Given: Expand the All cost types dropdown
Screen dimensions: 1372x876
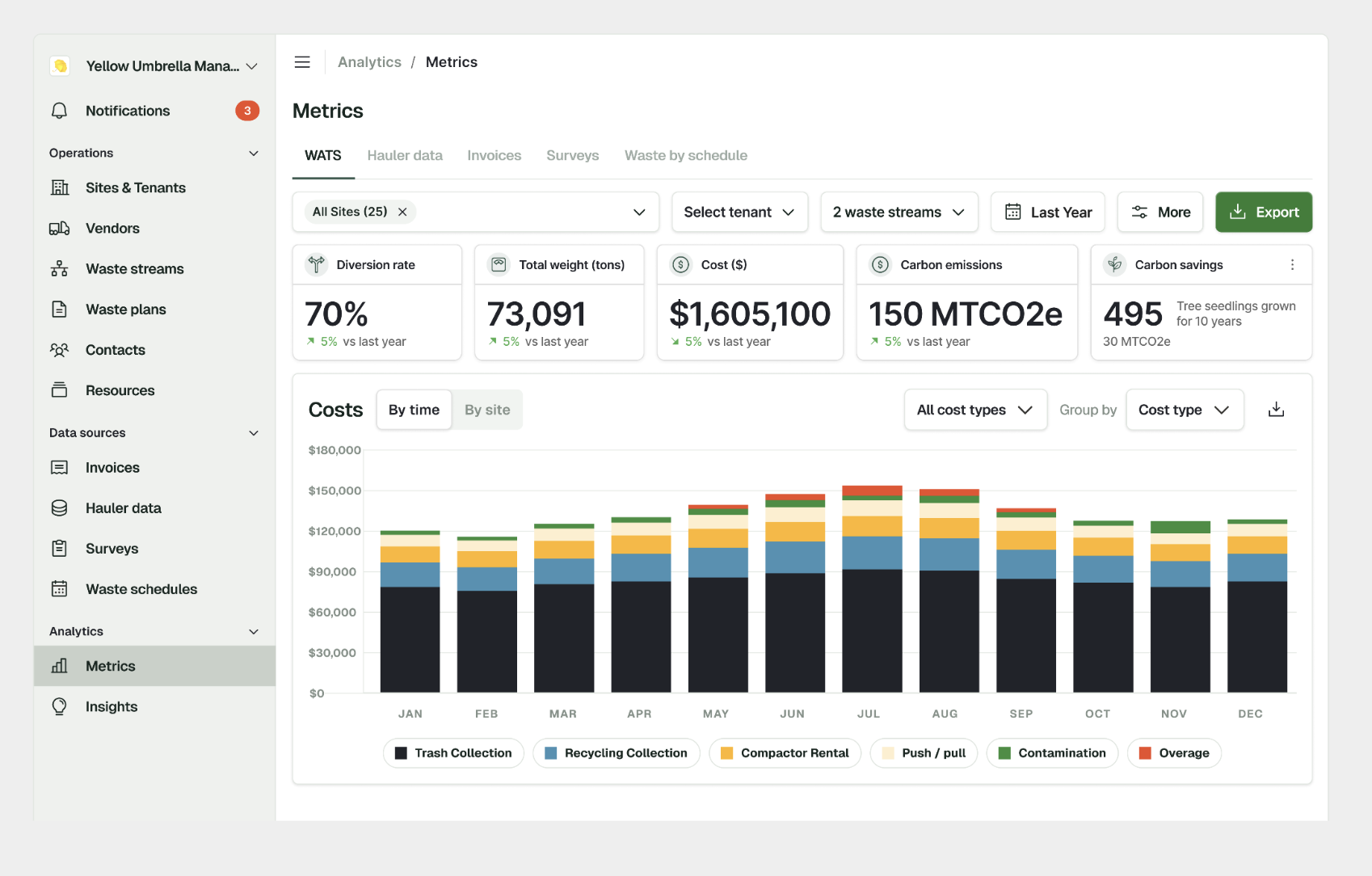Looking at the screenshot, I should (x=975, y=410).
